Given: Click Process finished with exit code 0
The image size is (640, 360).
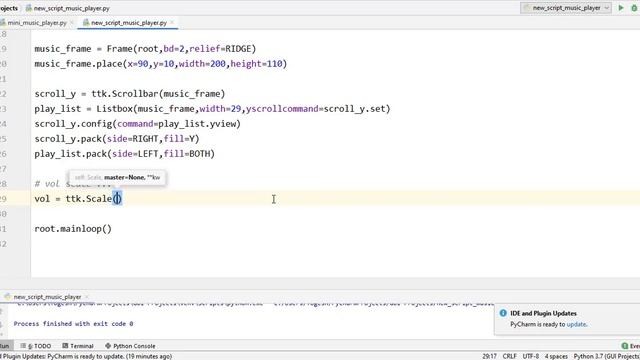Looking at the screenshot, I should click(x=73, y=324).
